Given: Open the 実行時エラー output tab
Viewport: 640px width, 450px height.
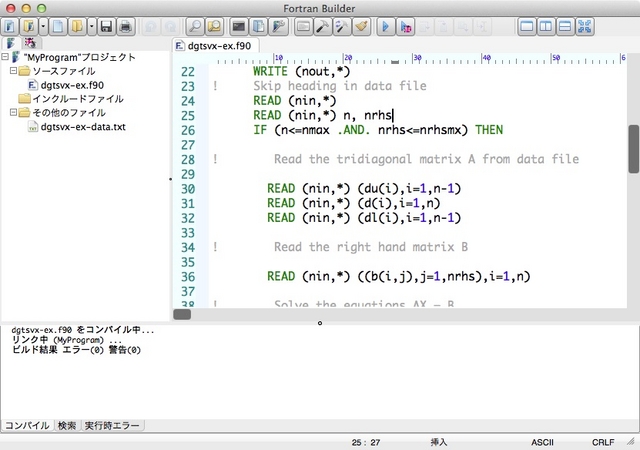Looking at the screenshot, I should [112, 425].
